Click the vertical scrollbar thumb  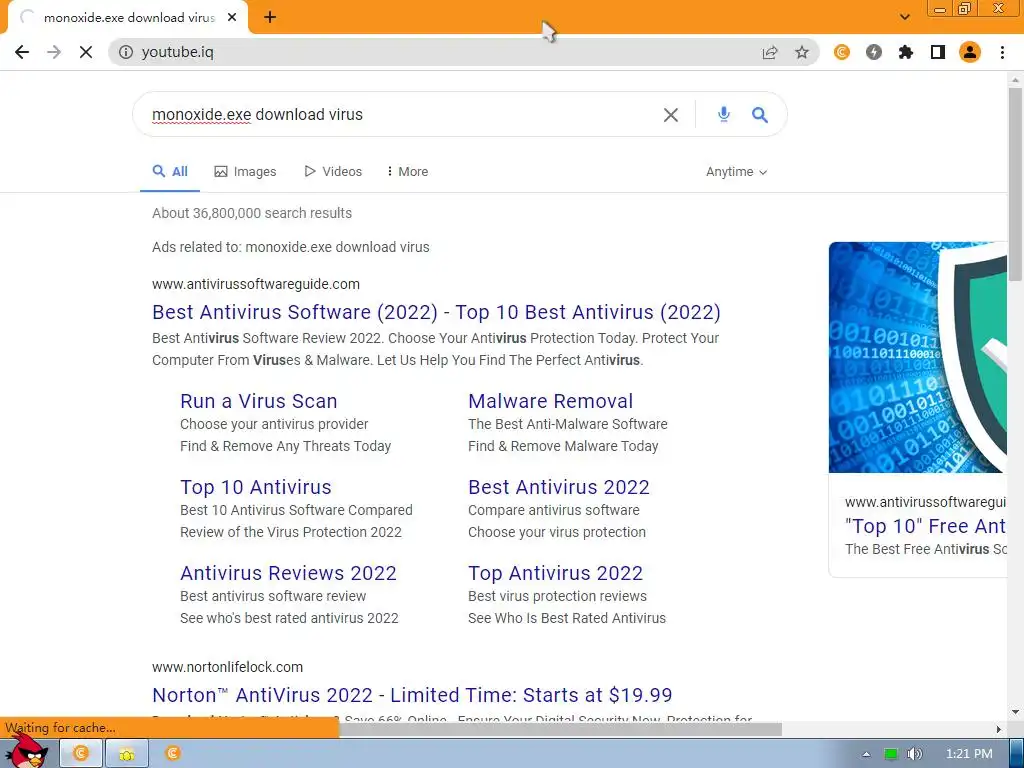click(1015, 183)
